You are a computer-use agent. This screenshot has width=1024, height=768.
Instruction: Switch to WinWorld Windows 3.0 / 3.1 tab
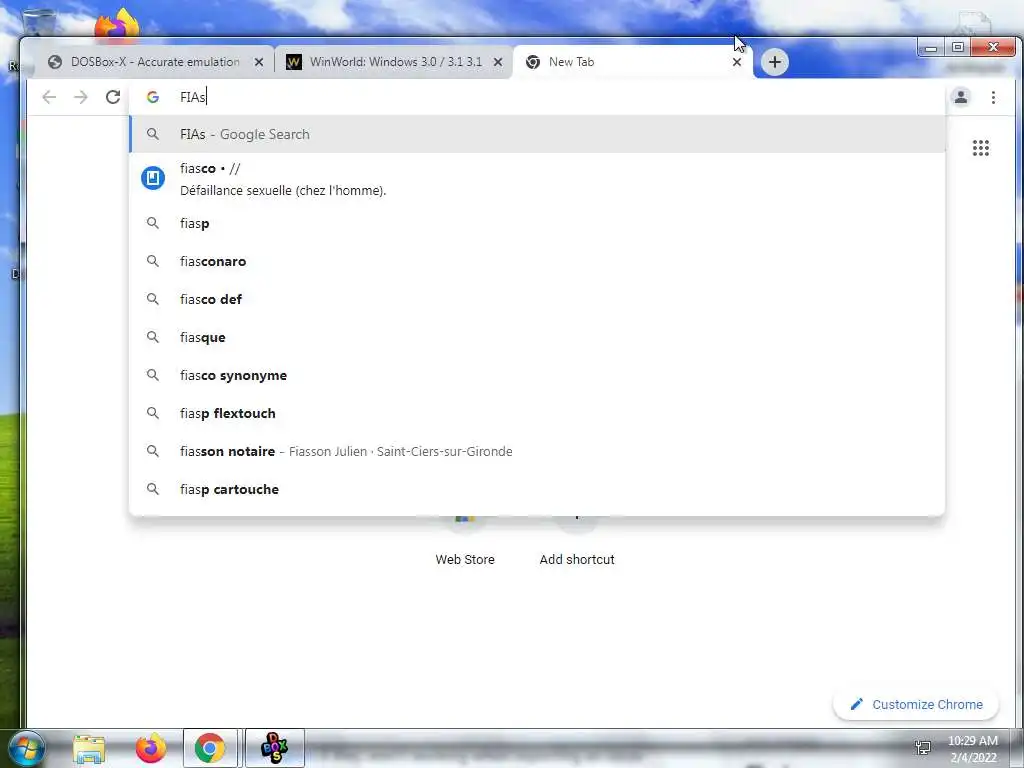(x=394, y=62)
